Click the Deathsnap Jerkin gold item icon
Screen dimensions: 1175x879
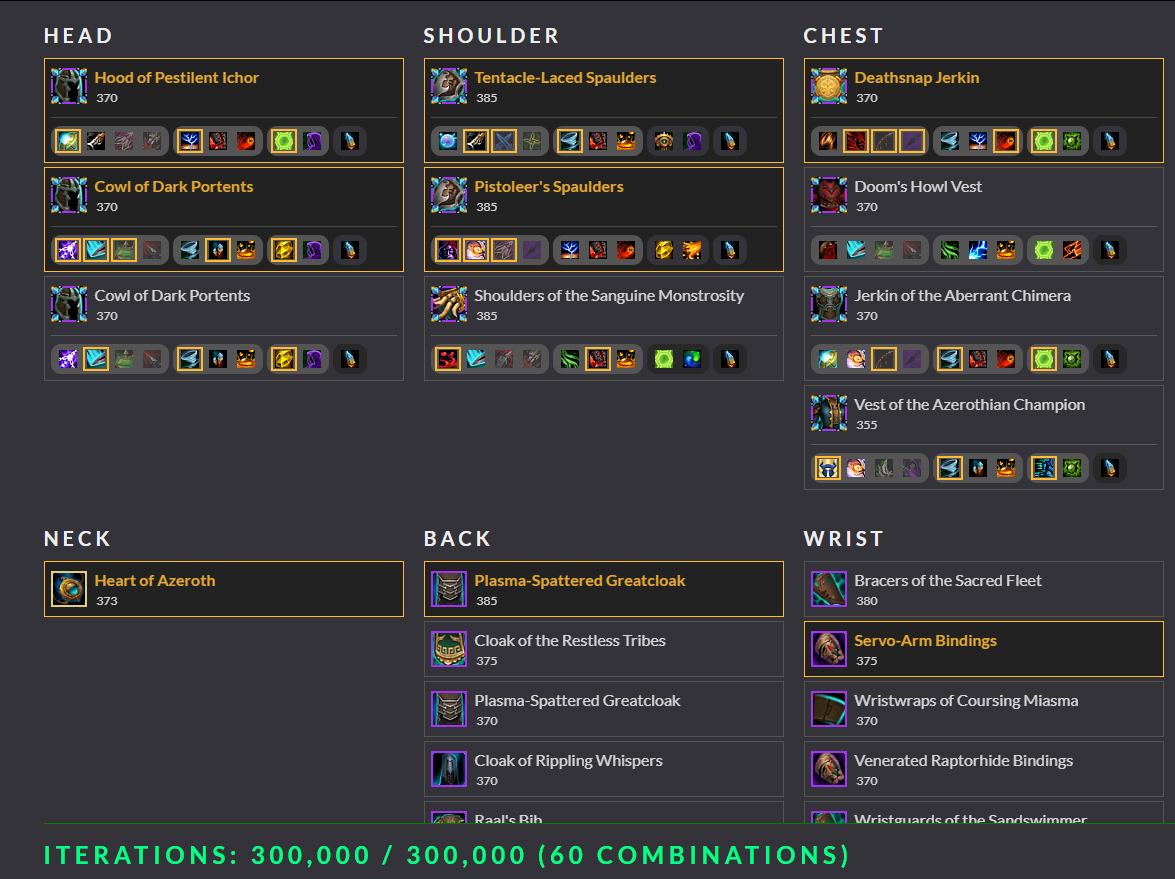(829, 86)
